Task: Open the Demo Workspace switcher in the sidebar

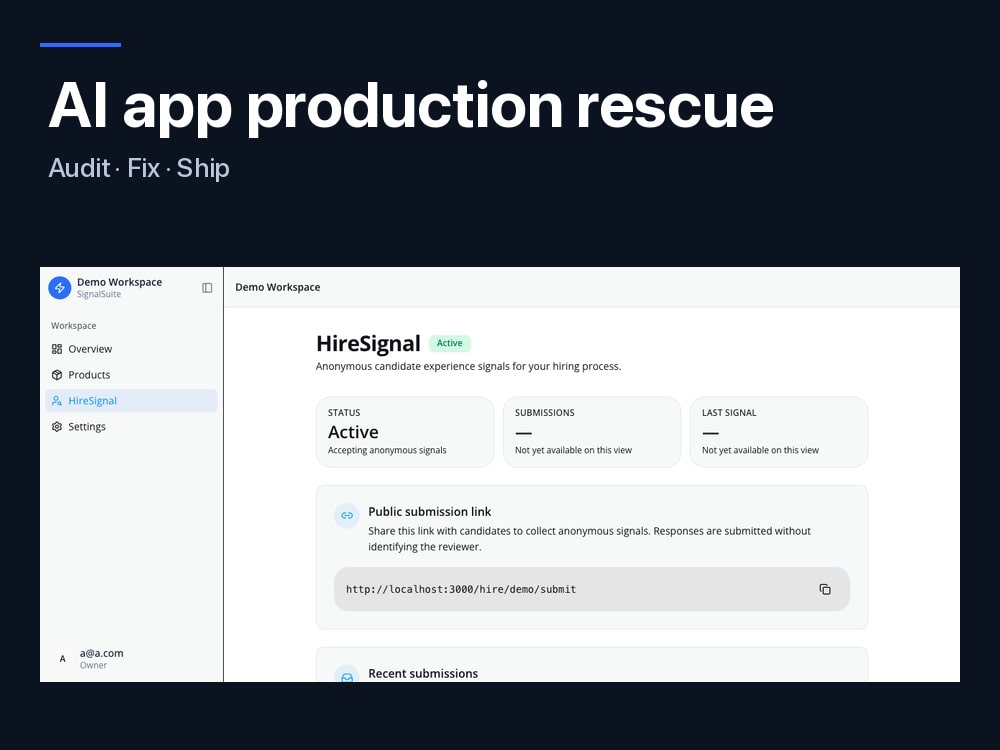Action: 119,288
